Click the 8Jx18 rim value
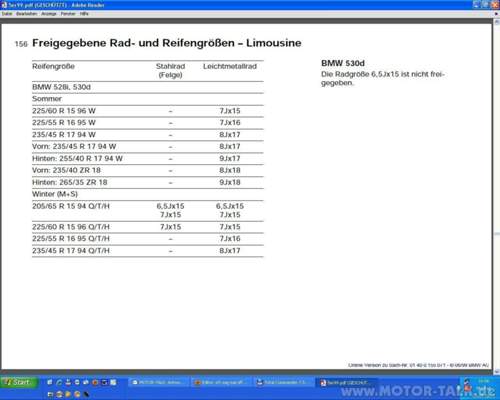 pos(230,170)
